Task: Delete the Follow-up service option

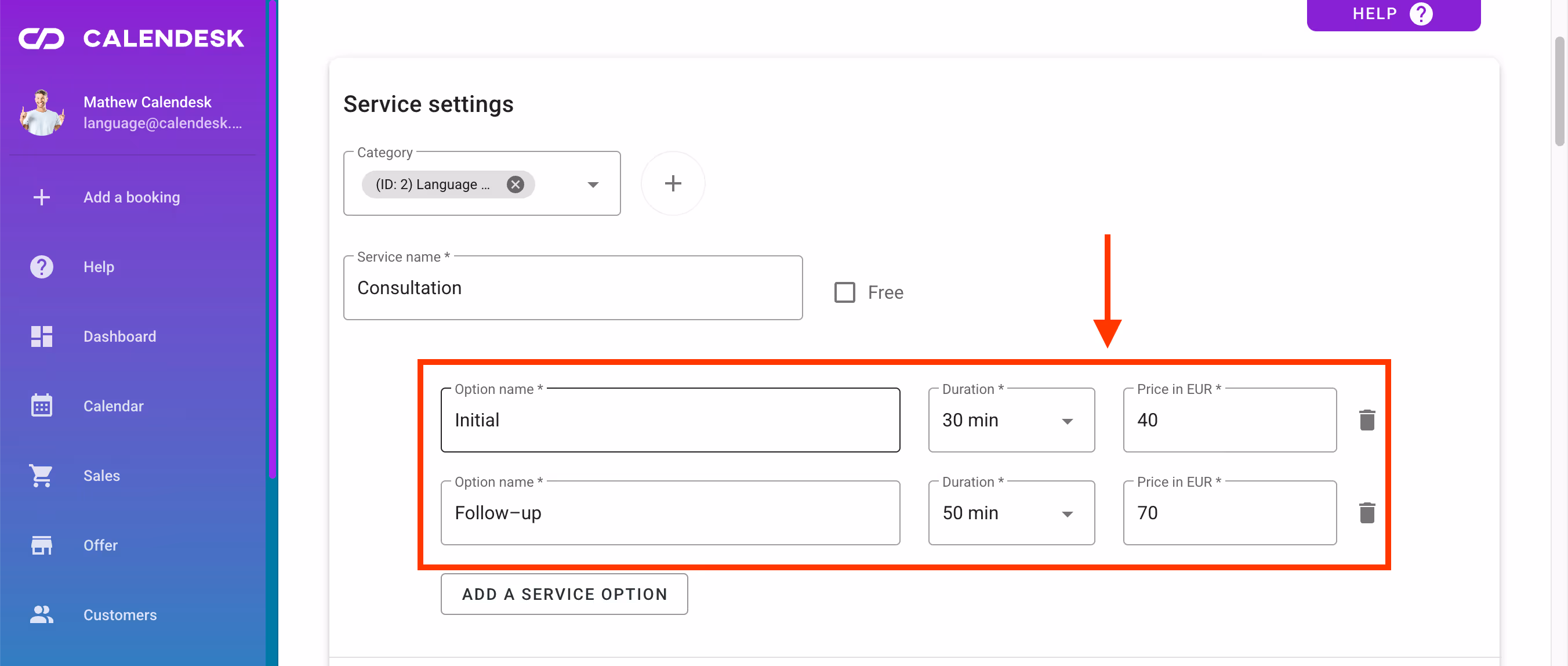Action: tap(1367, 513)
